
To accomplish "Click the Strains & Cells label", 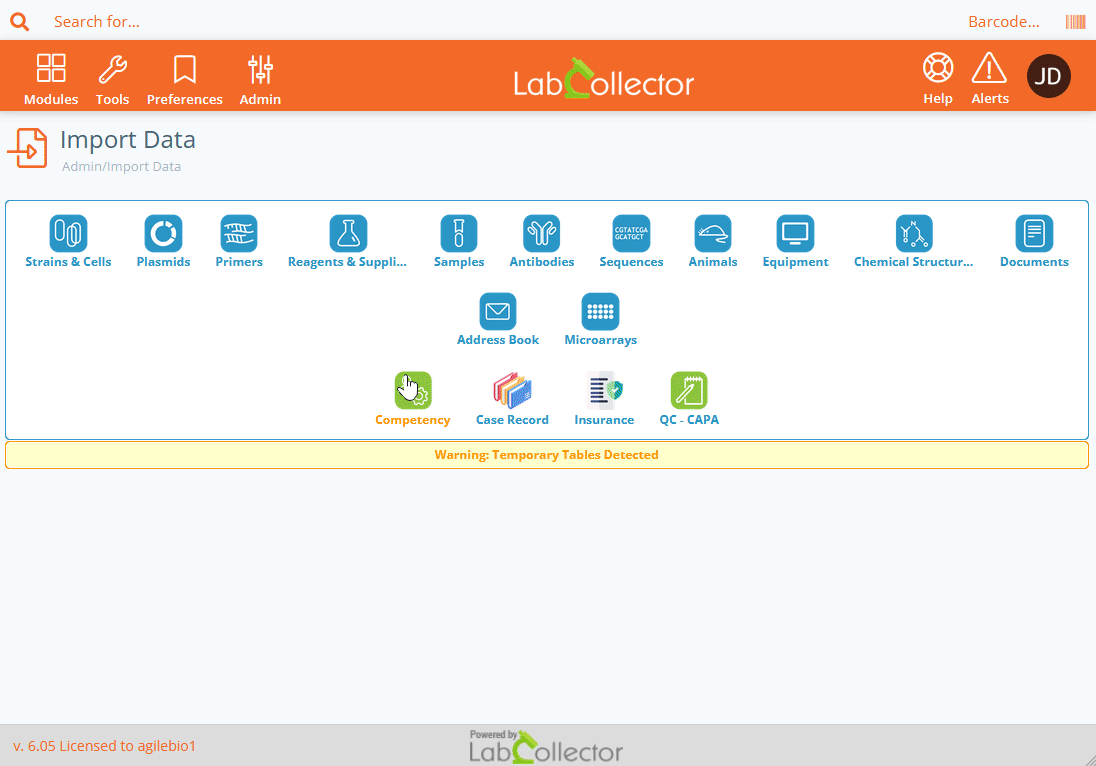I will pyautogui.click(x=68, y=261).
